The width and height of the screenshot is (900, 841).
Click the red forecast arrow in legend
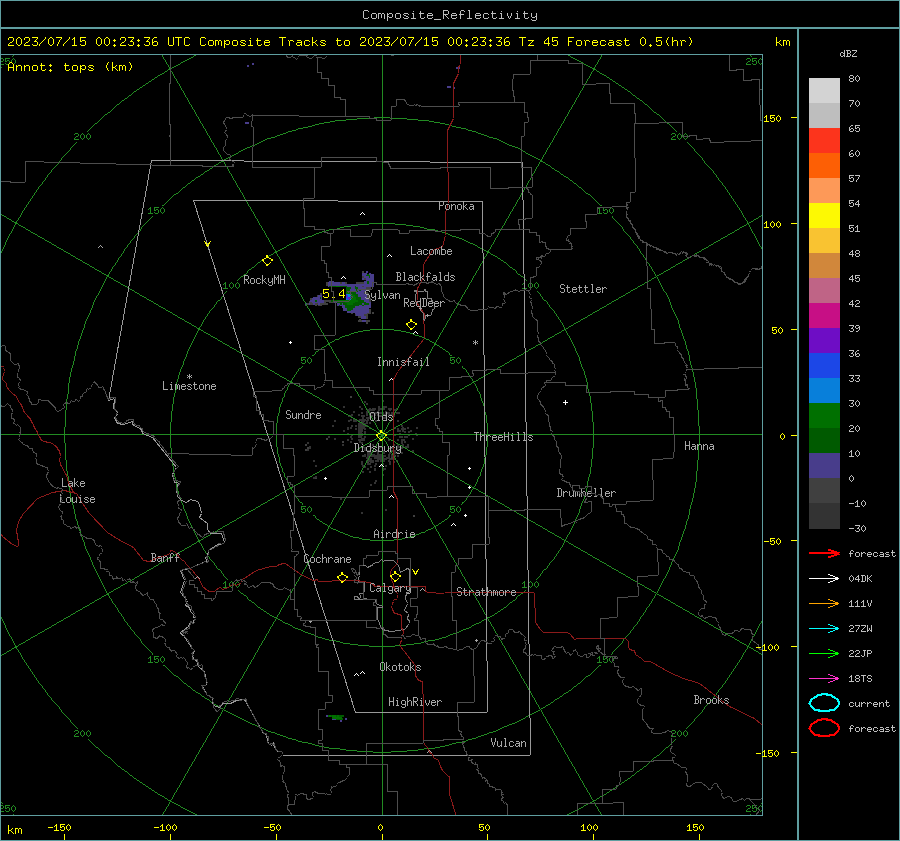pos(824,553)
